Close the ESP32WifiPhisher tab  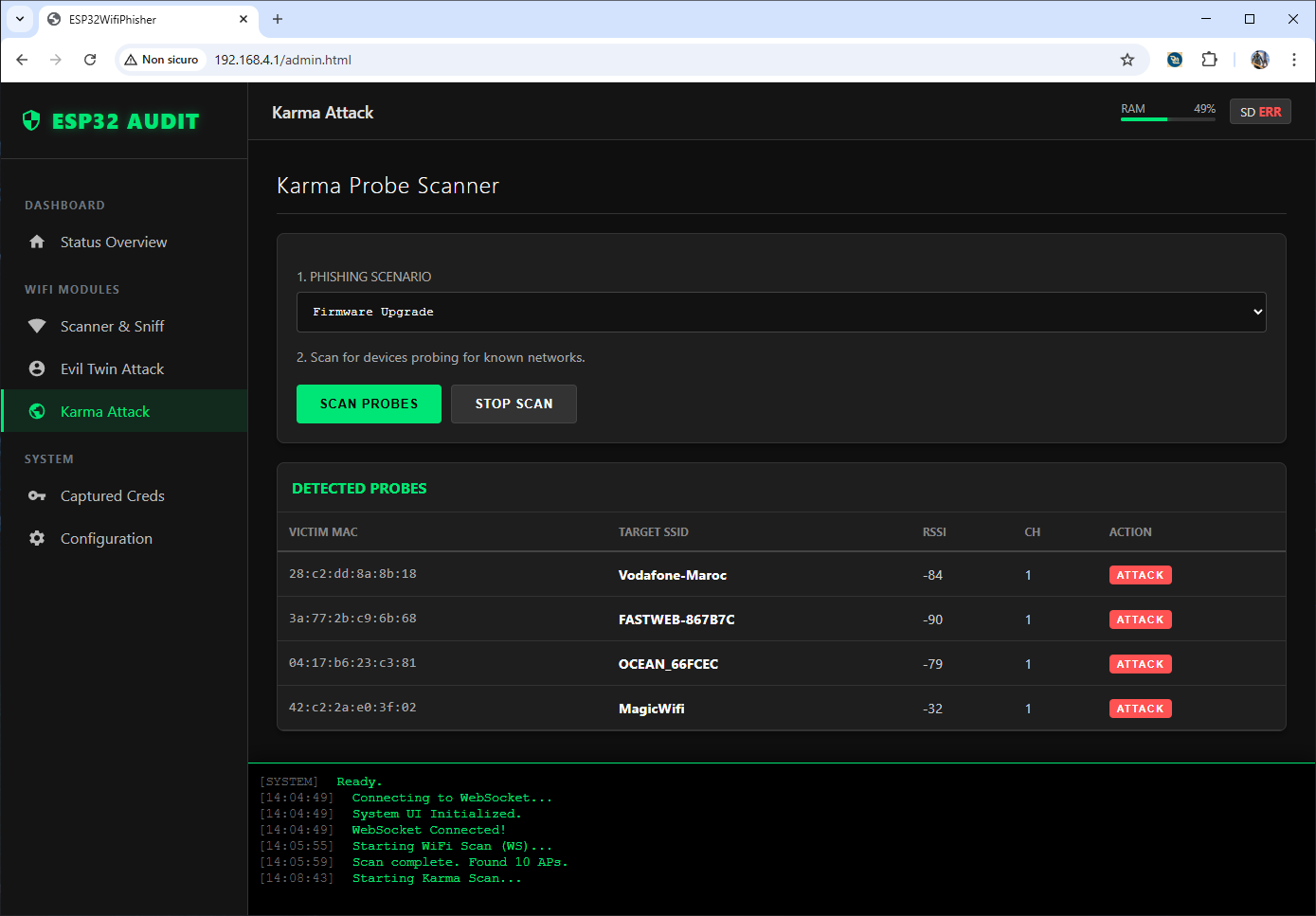243,19
